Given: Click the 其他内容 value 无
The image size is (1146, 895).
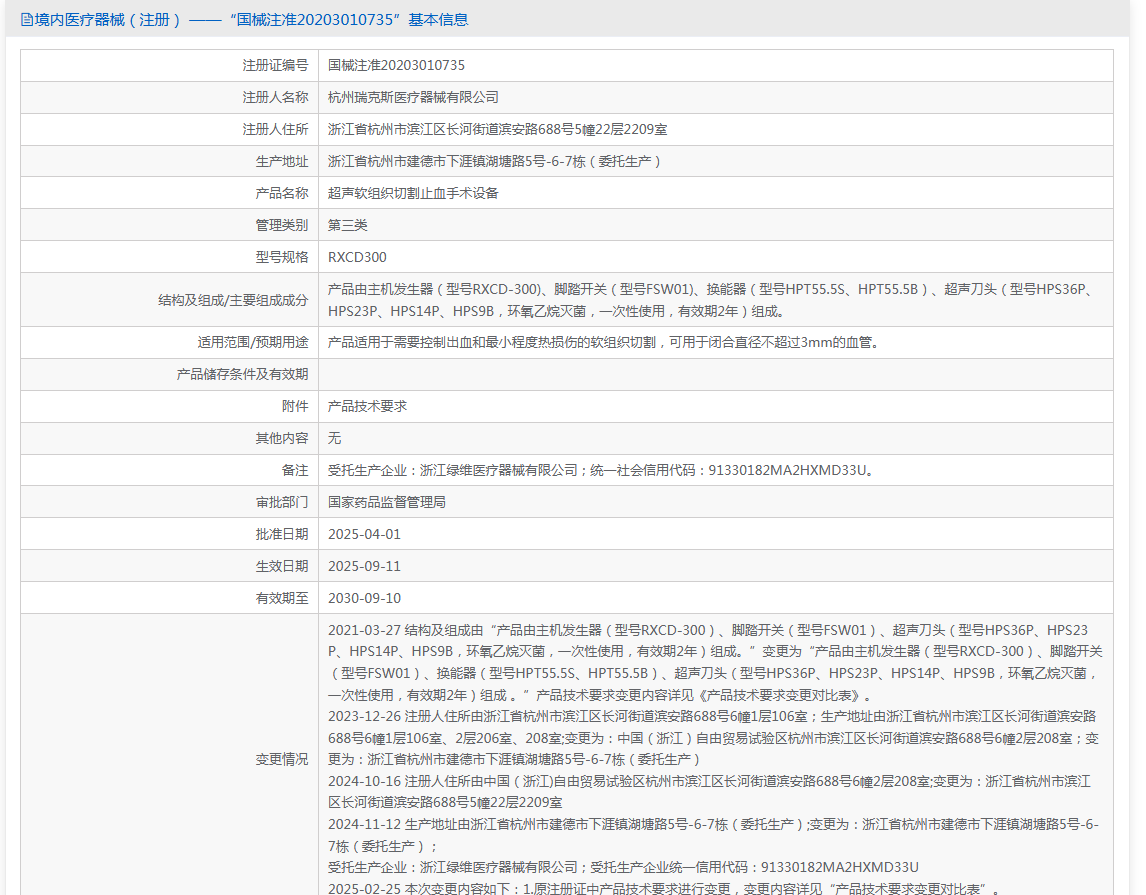Looking at the screenshot, I should coord(335,438).
